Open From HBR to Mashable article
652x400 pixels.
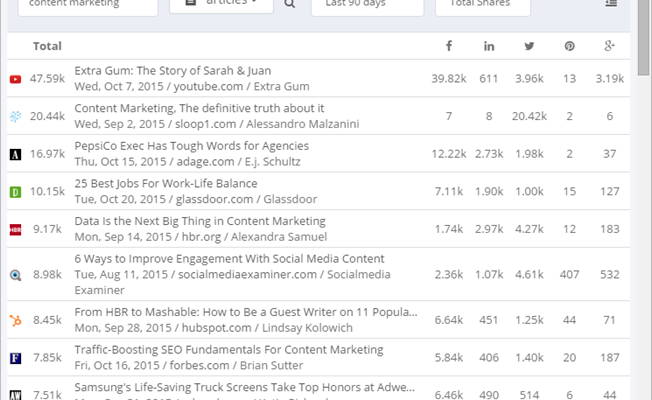pyautogui.click(x=246, y=312)
